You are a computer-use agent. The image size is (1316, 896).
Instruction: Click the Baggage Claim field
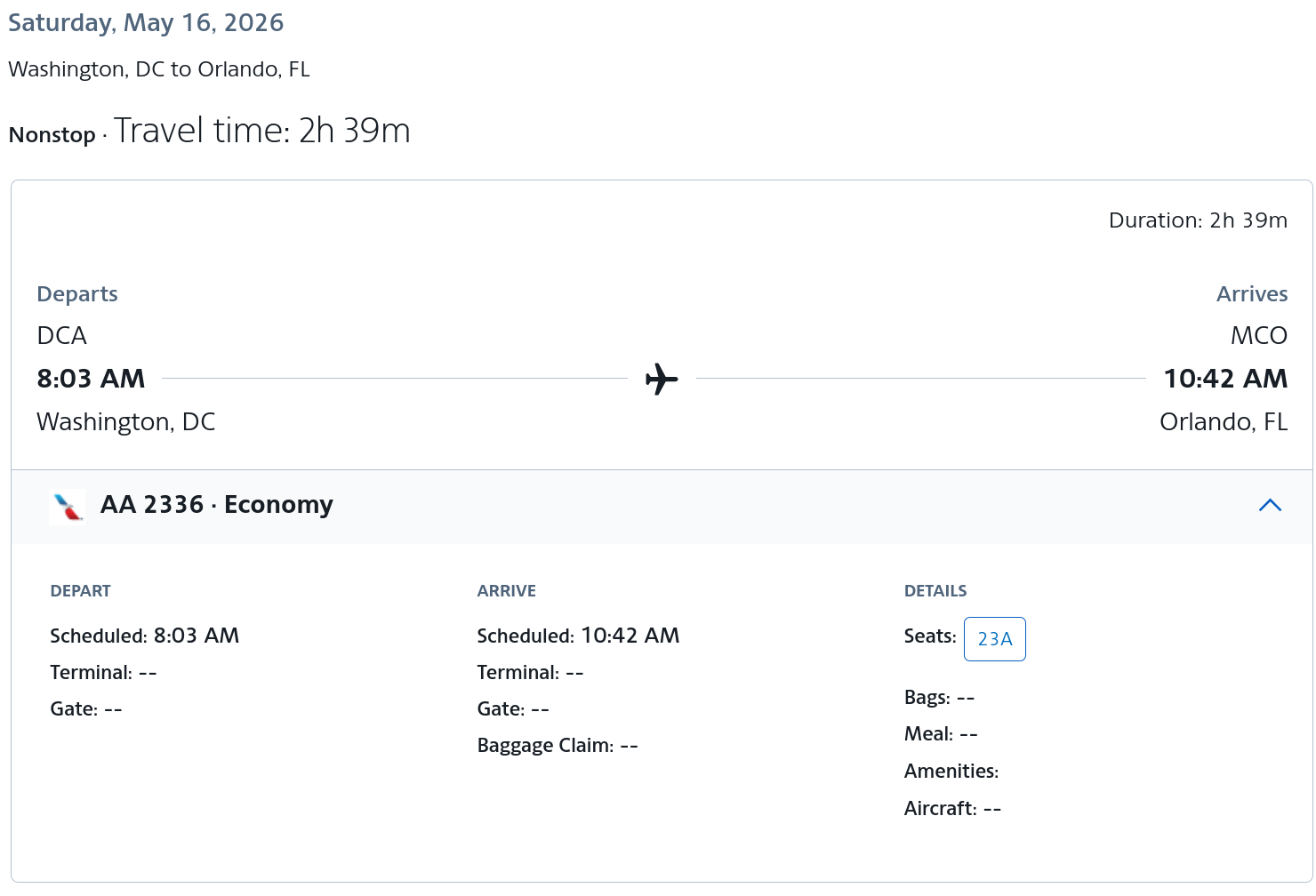click(x=558, y=746)
